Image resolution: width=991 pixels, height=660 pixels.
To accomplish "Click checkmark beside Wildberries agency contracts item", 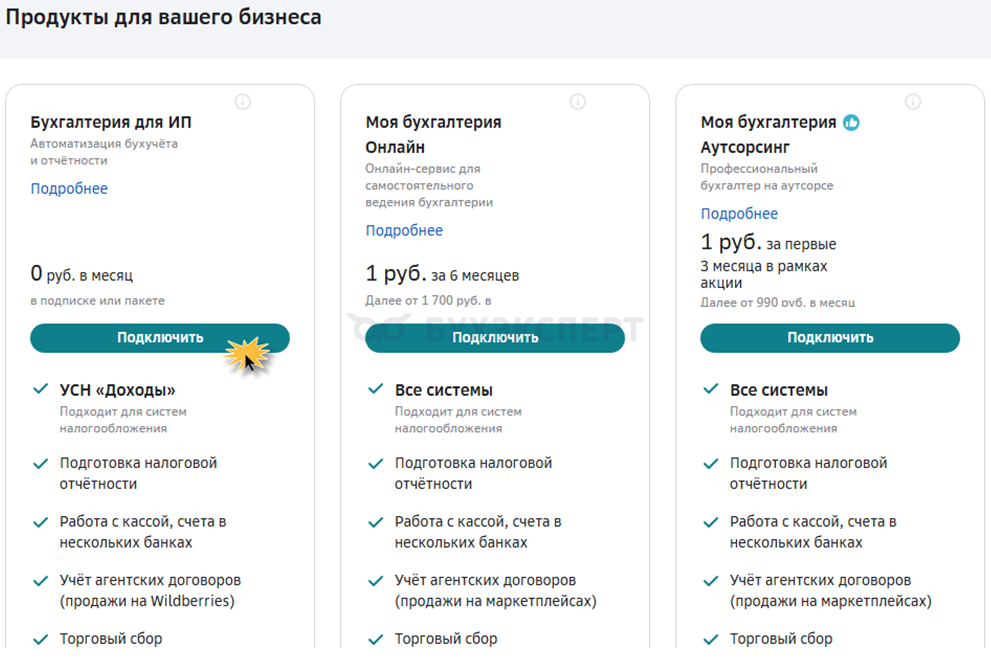I will pos(41,580).
